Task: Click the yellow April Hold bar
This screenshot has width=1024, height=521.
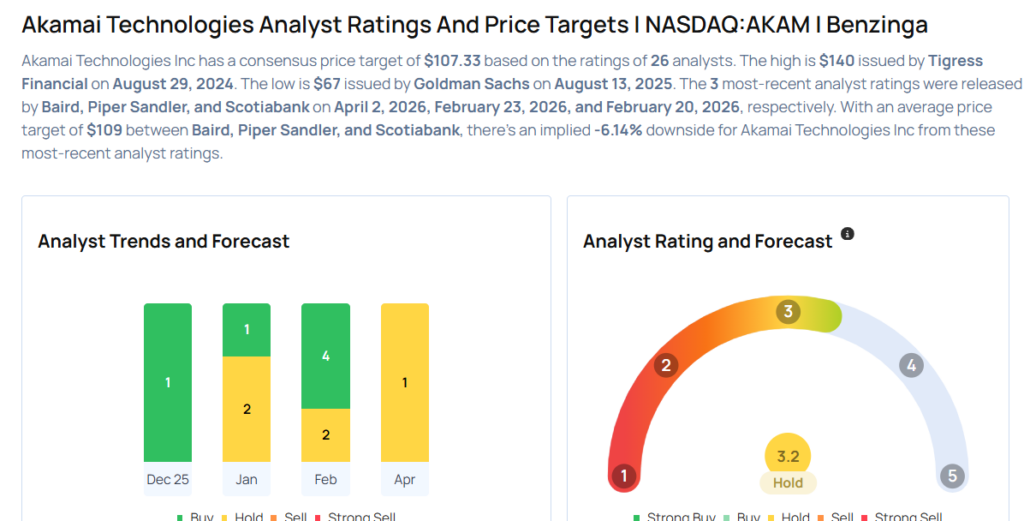Action: [x=404, y=382]
